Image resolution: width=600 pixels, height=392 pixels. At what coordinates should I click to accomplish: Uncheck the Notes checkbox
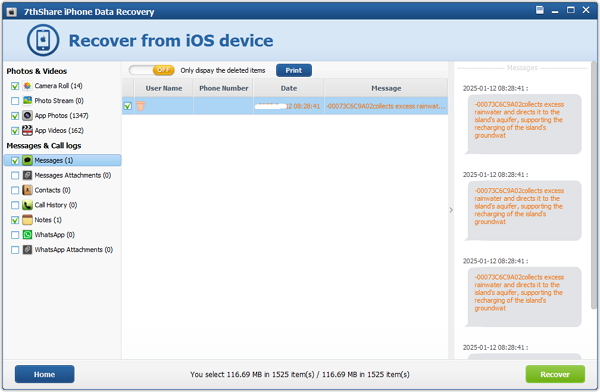[x=15, y=220]
